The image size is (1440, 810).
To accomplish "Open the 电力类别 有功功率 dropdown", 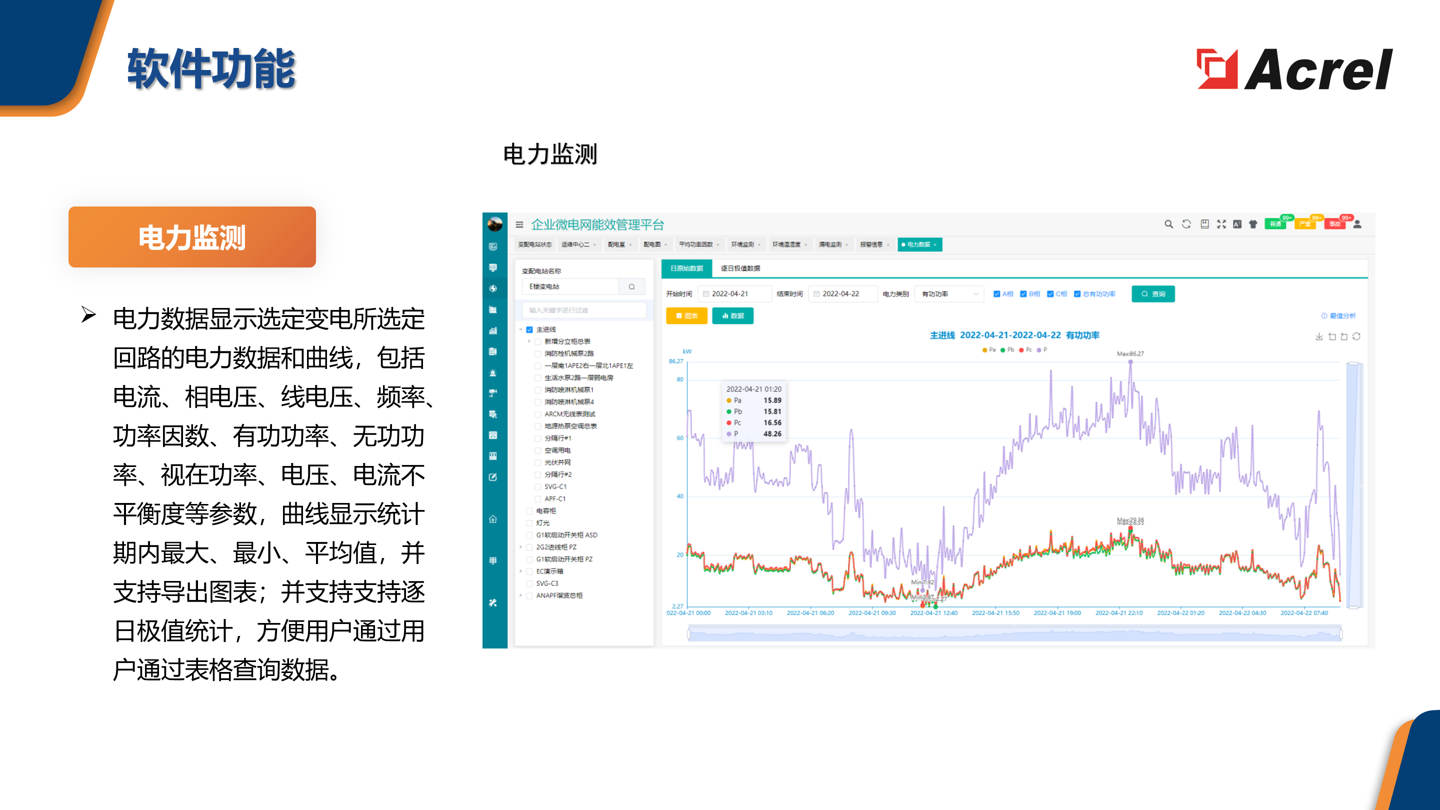I will pyautogui.click(x=949, y=294).
